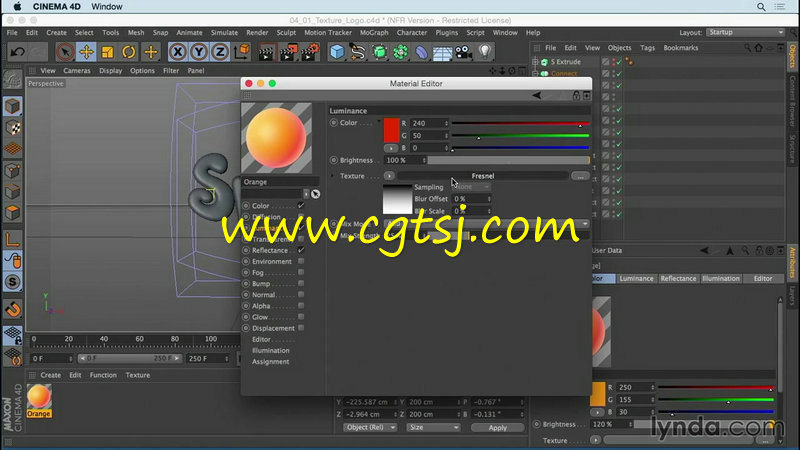Enable the Reflectance channel checkbox
This screenshot has height=450, width=800.
click(301, 250)
